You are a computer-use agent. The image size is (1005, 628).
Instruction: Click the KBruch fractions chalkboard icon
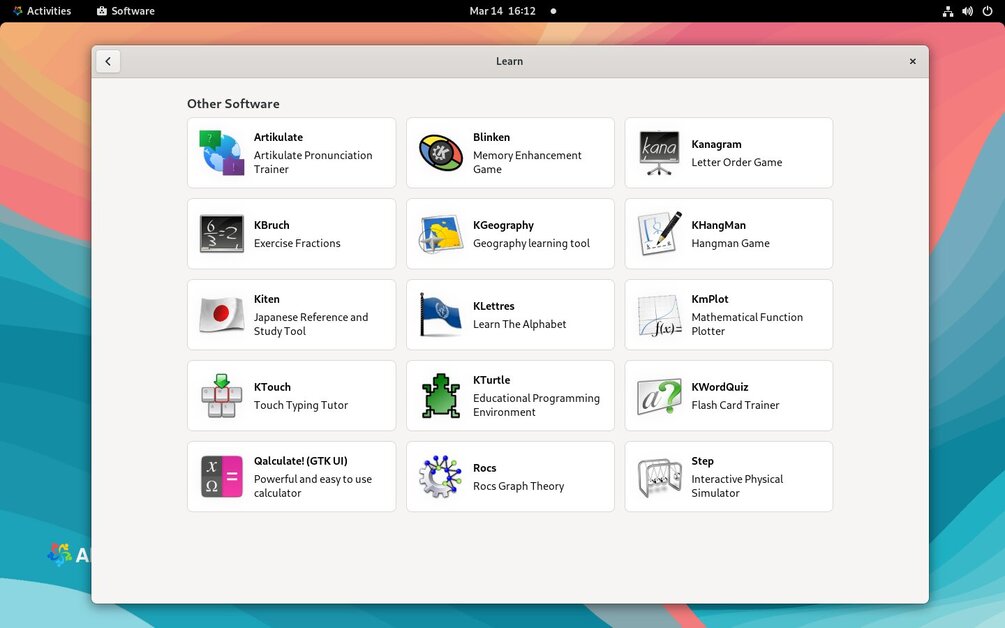tap(222, 234)
